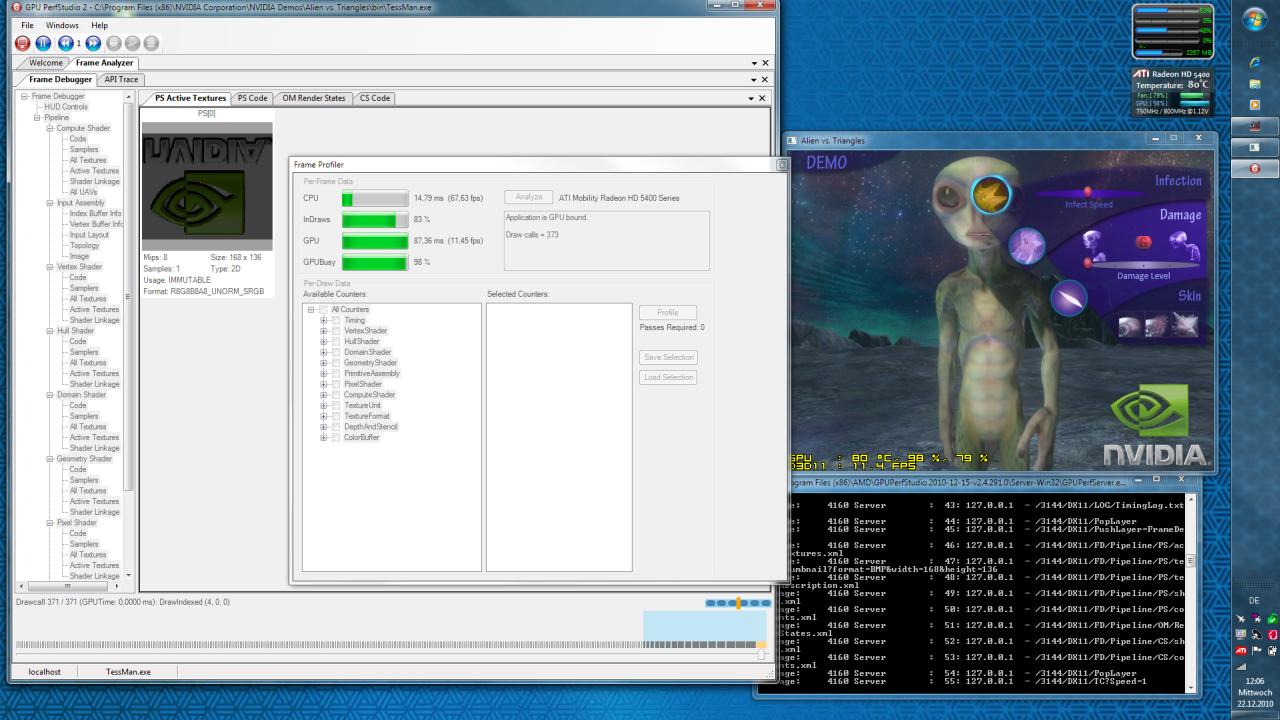1280x720 pixels.
Task: Open the OM Render States tab
Action: [314, 98]
